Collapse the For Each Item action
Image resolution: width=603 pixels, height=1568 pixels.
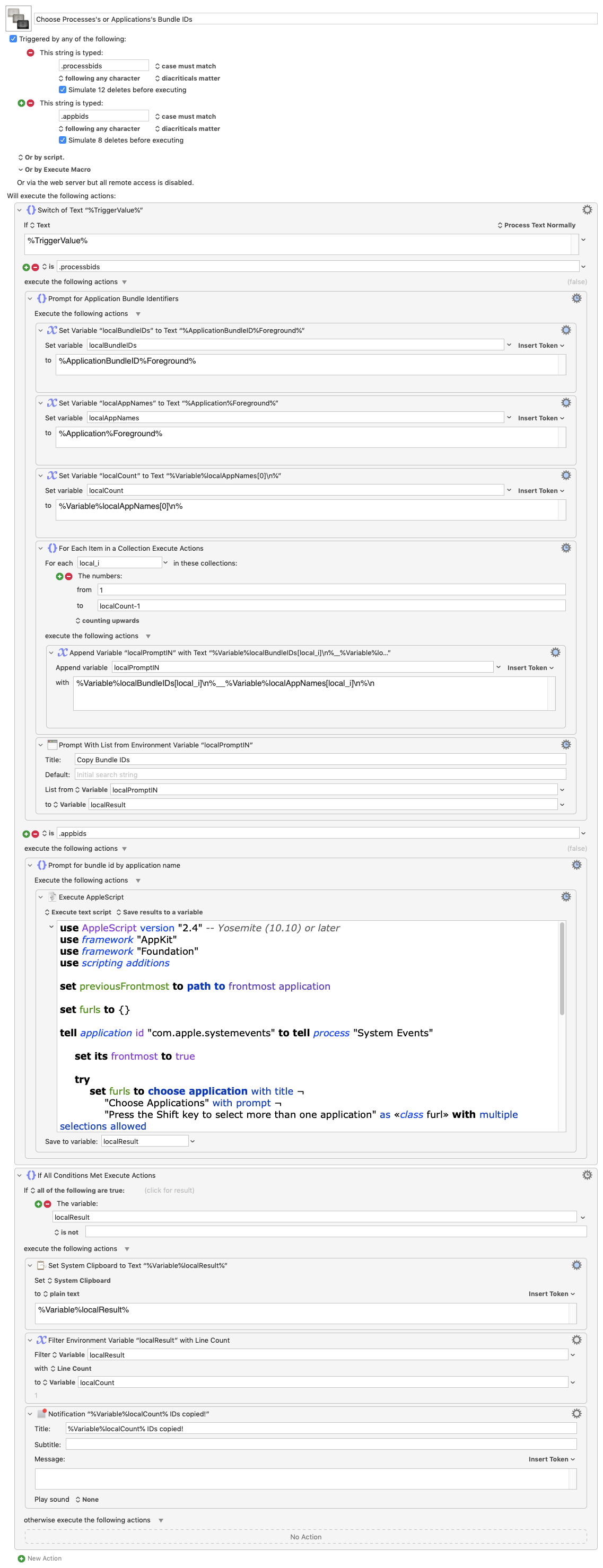tap(41, 549)
